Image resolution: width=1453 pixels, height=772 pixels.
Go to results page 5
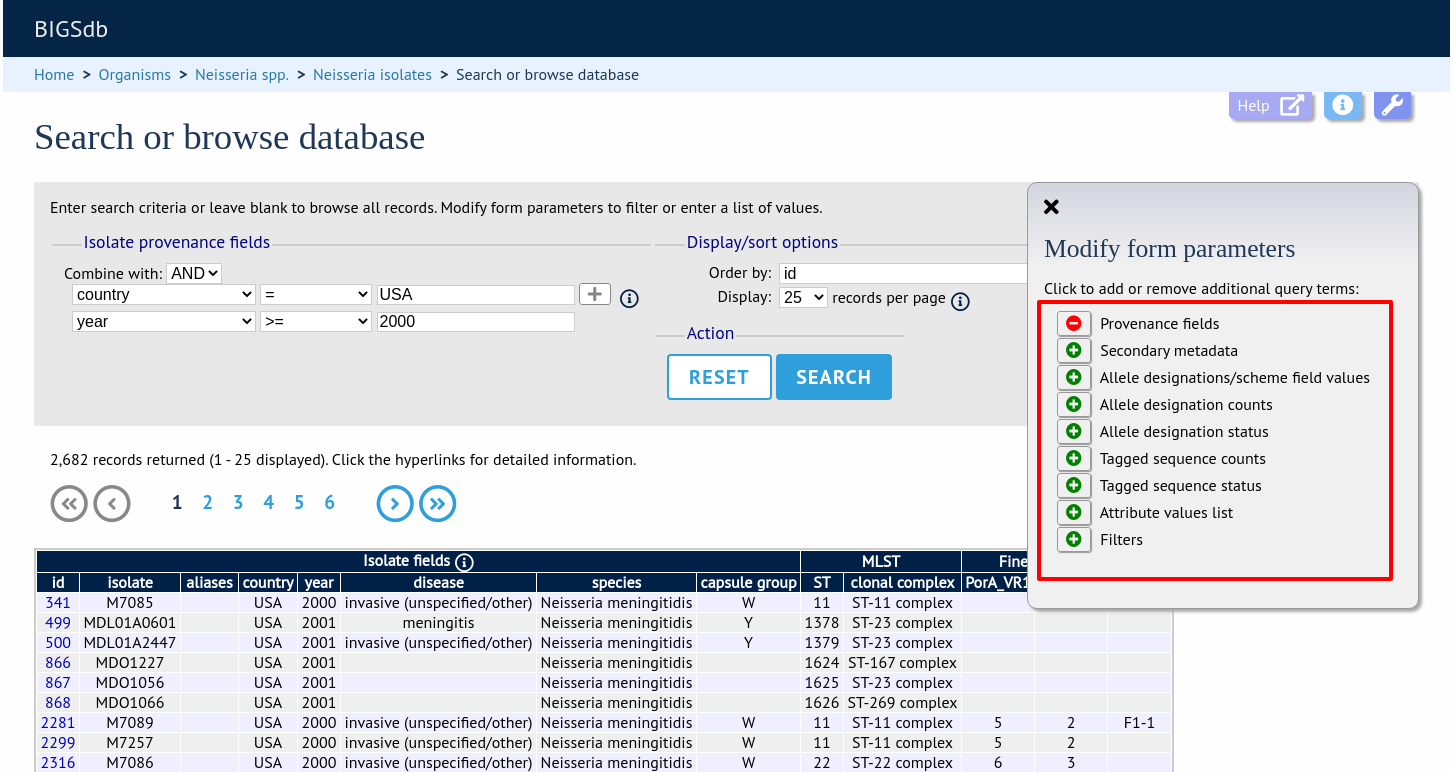pos(299,503)
